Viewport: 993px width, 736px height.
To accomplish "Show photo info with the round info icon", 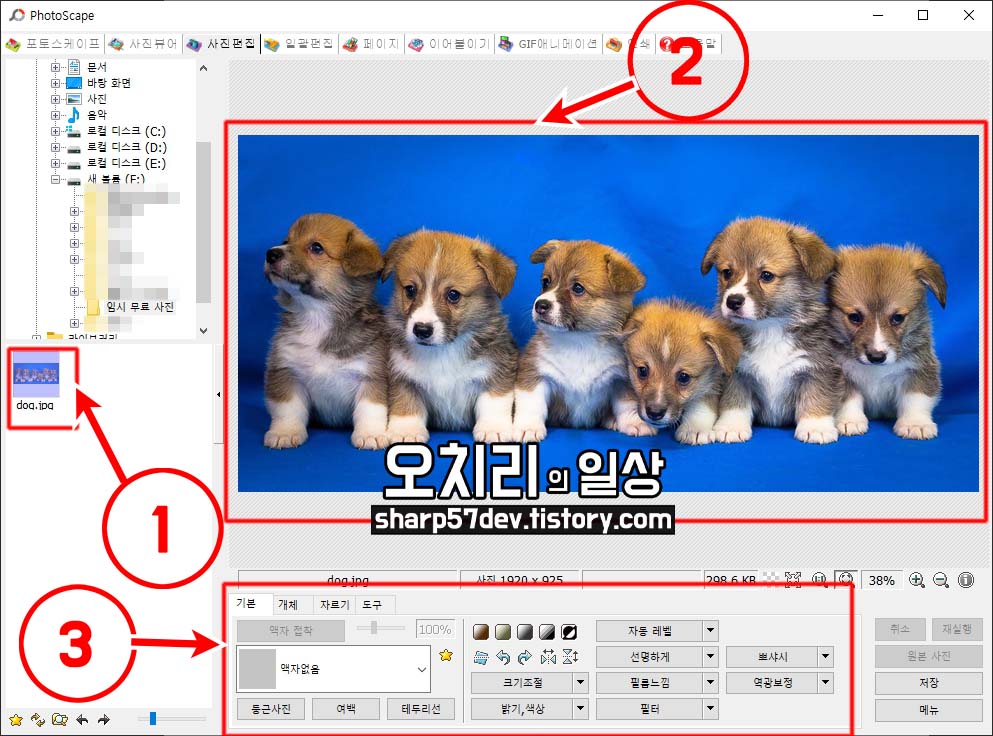I will coord(966,580).
